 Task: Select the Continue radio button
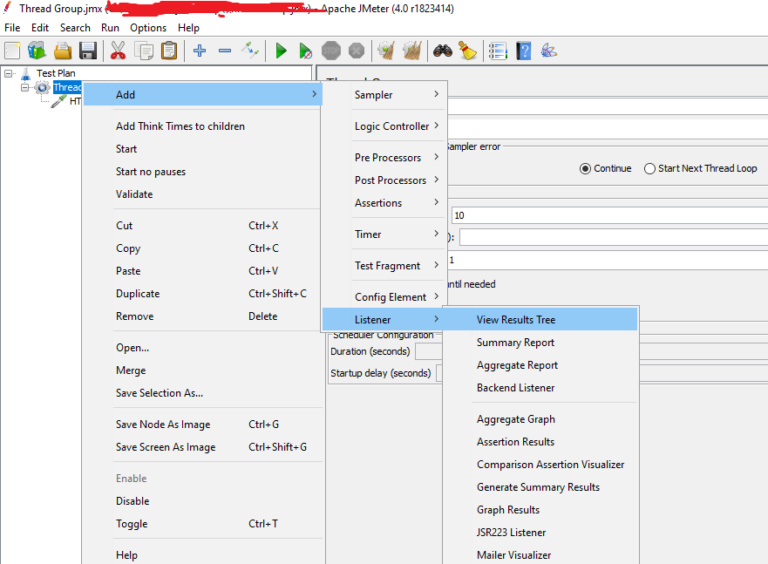[x=585, y=168]
